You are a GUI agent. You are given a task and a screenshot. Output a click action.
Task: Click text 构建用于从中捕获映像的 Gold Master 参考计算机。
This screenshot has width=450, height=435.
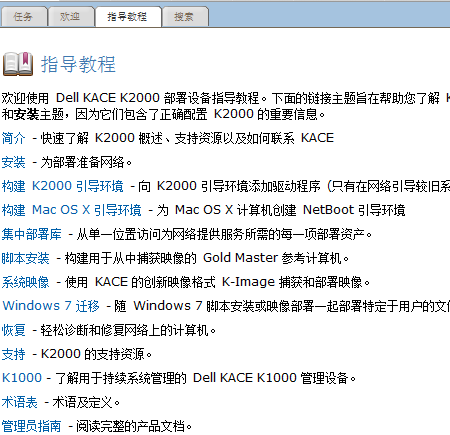207,258
